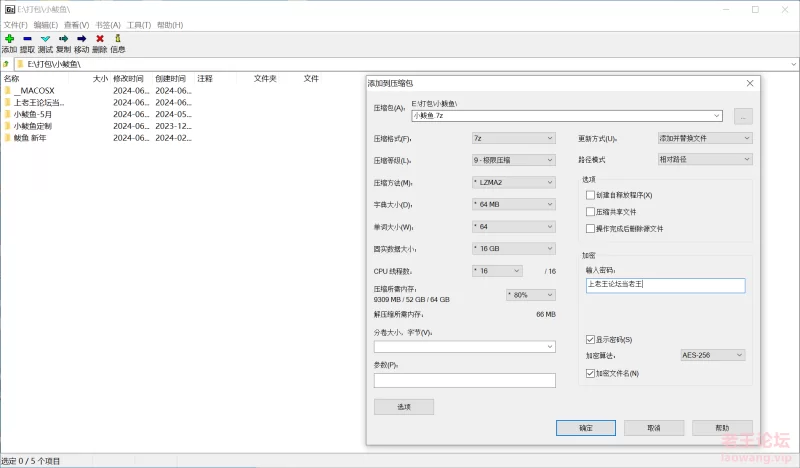Open the File (文件) menu
The image size is (800, 468).
(x=15, y=24)
